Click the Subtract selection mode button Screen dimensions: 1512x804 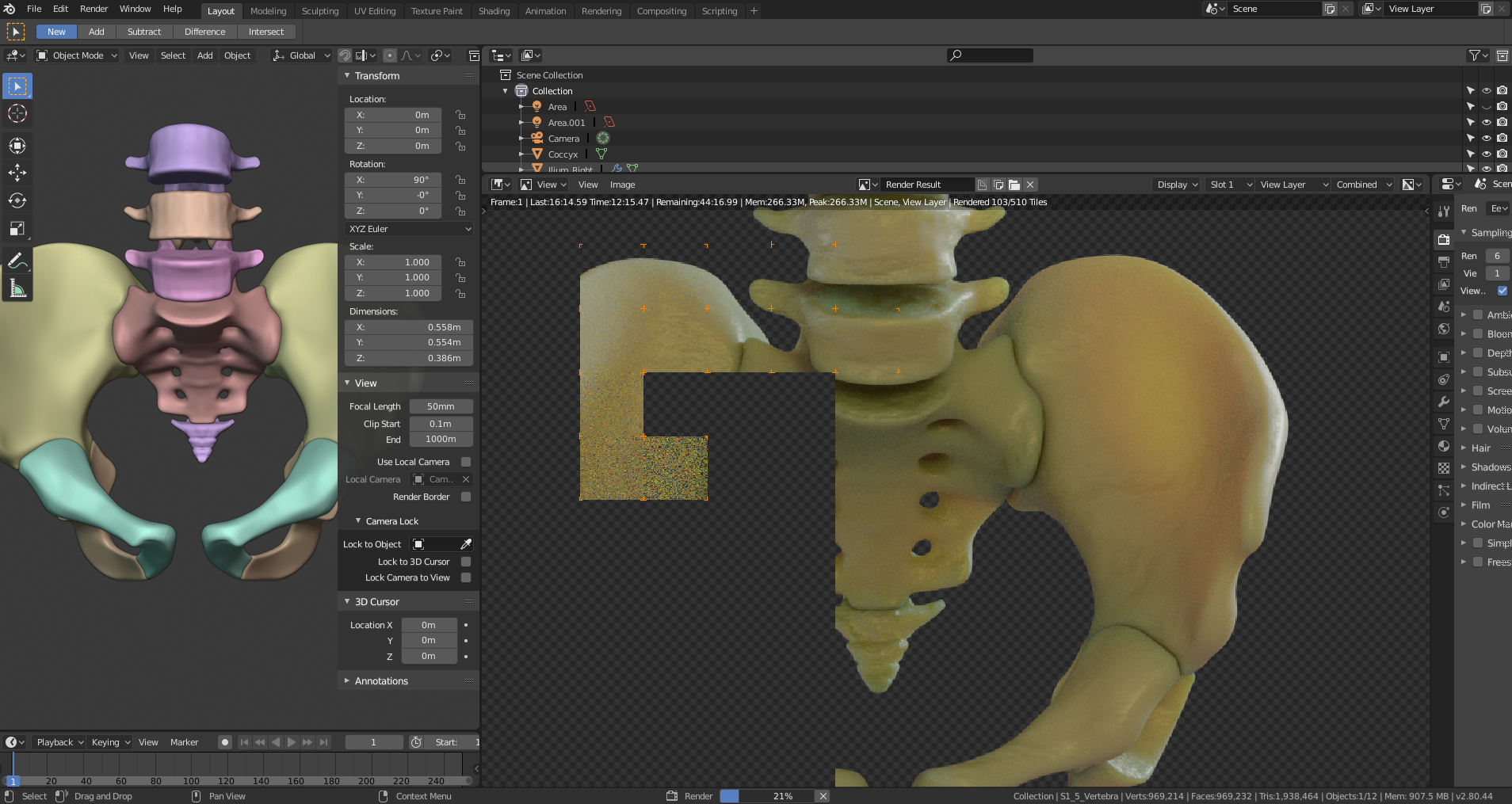click(143, 32)
